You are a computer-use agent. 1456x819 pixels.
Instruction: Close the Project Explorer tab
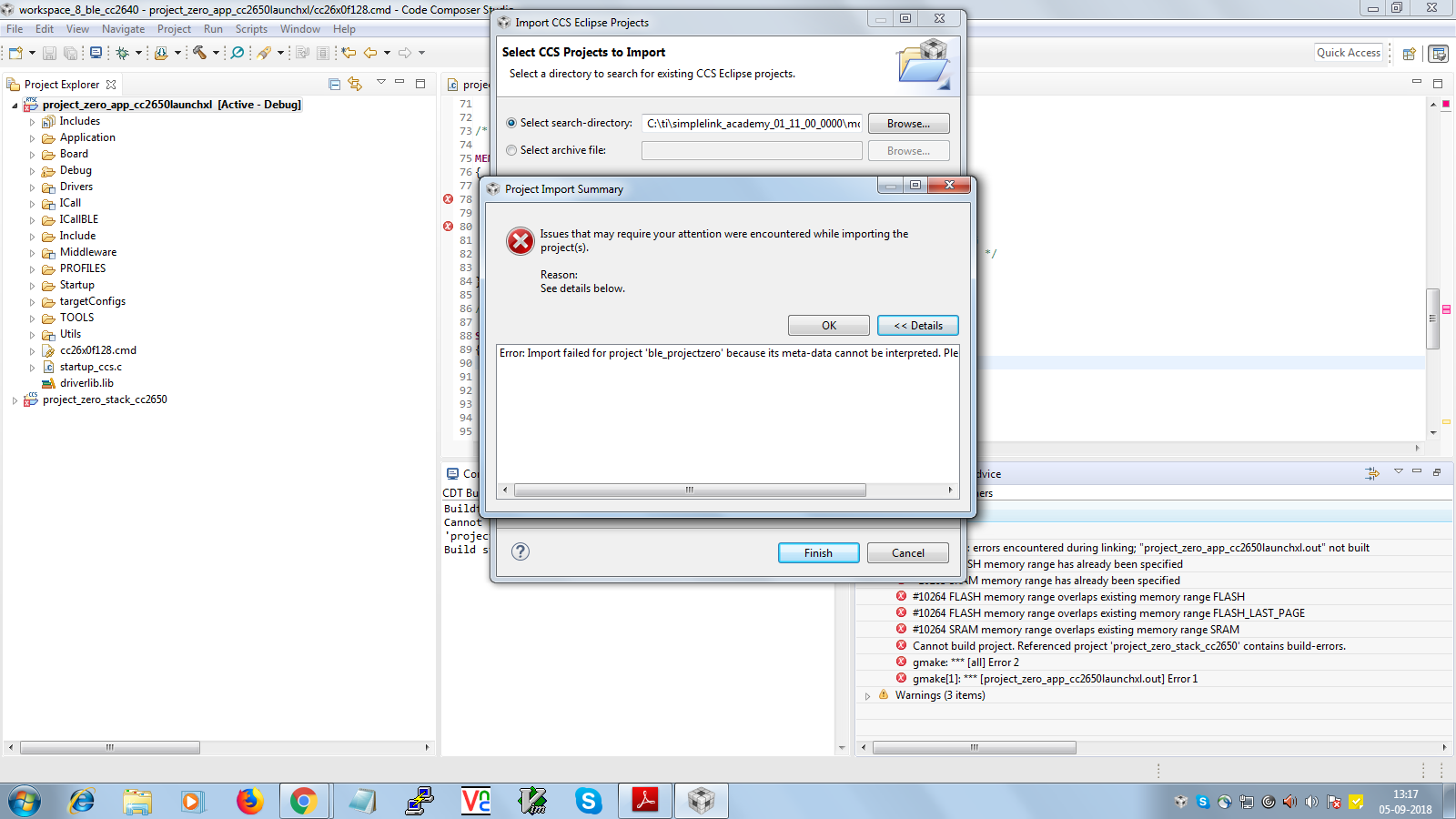[x=111, y=85]
